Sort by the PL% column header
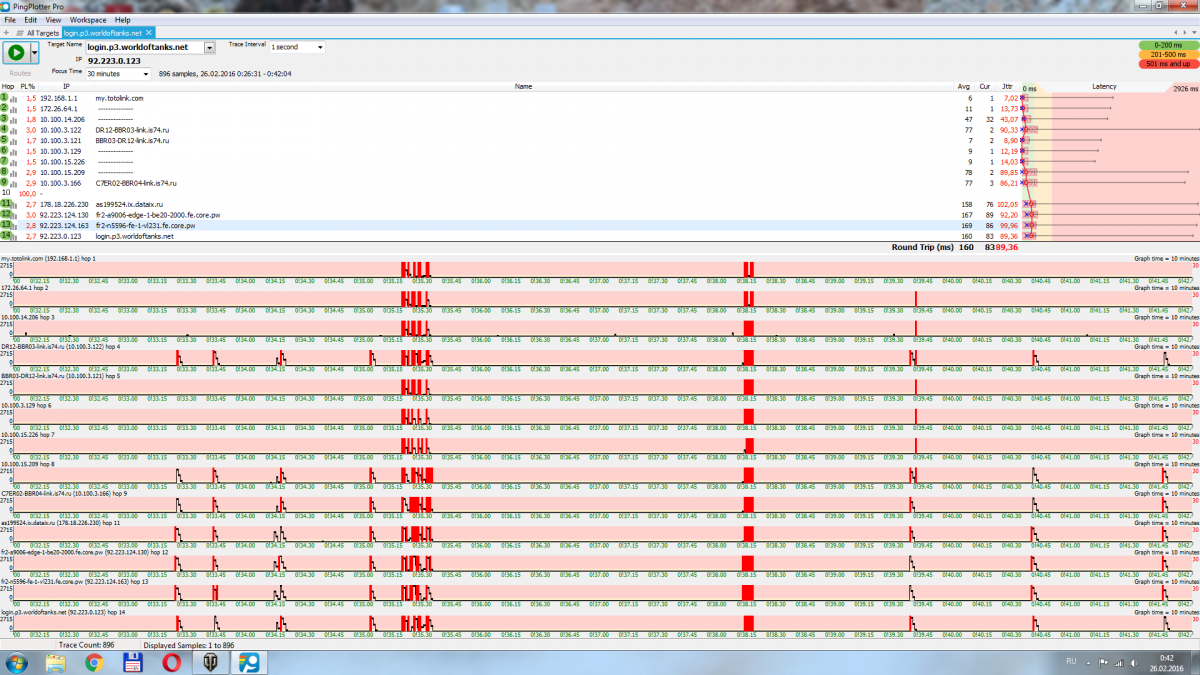Screen dimensions: 1200x675 [x=28, y=87]
